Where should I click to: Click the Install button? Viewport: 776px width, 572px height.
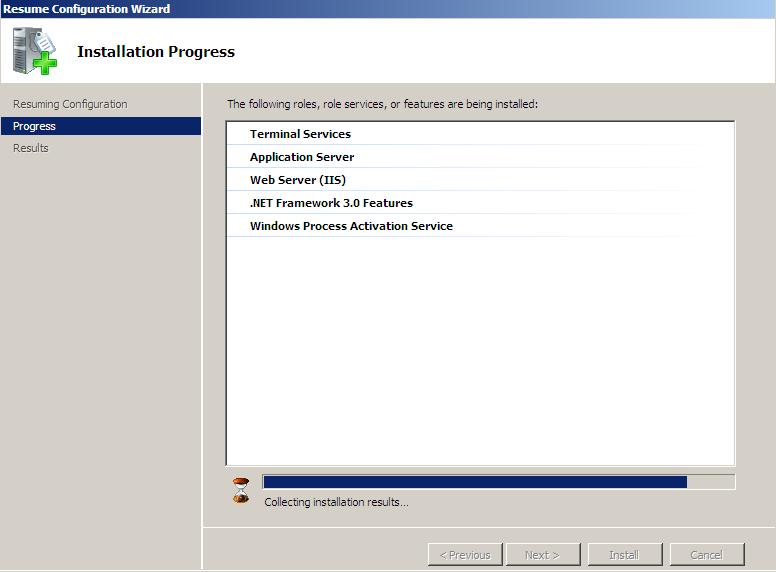(625, 555)
